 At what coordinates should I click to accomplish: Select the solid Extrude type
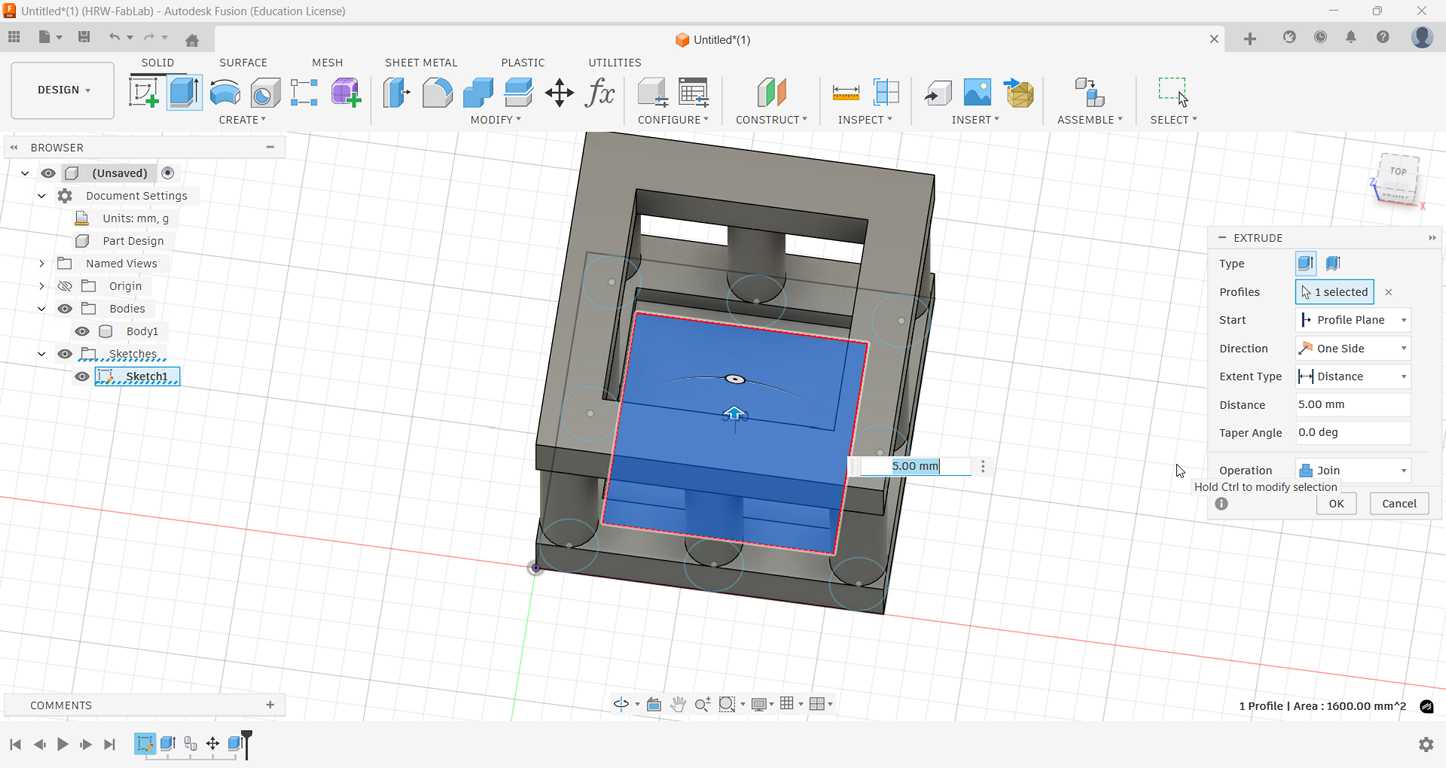pos(1306,263)
